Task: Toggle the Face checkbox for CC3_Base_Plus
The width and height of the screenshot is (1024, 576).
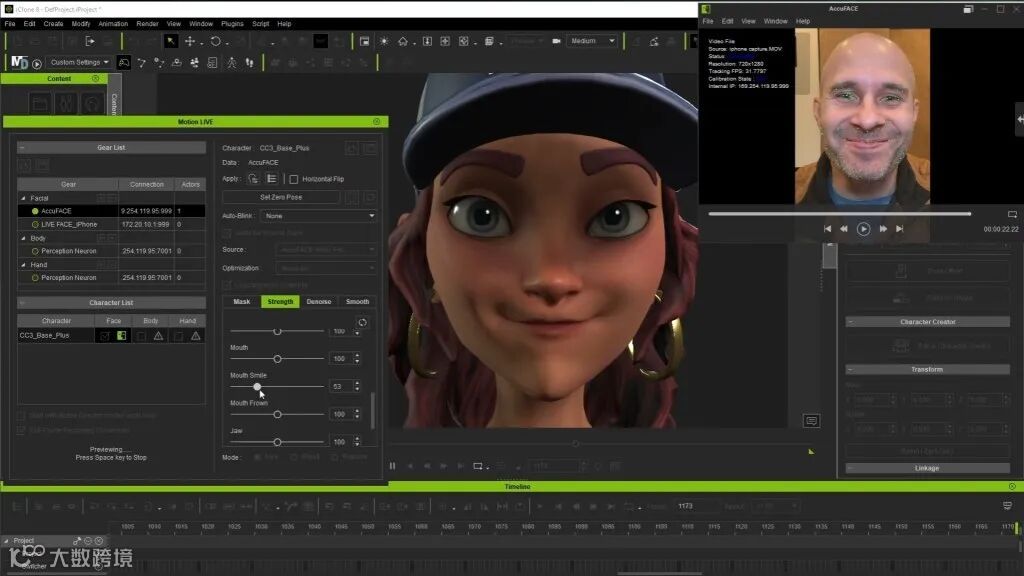Action: [x=104, y=336]
